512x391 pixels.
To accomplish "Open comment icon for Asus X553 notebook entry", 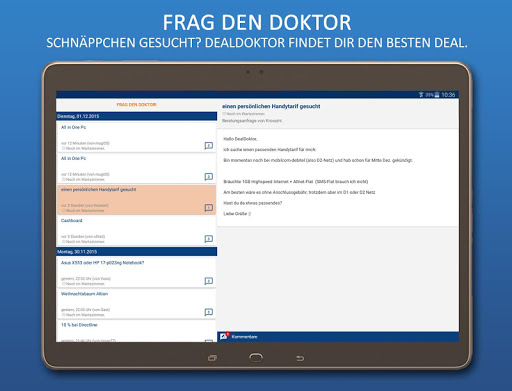I will [x=209, y=281].
